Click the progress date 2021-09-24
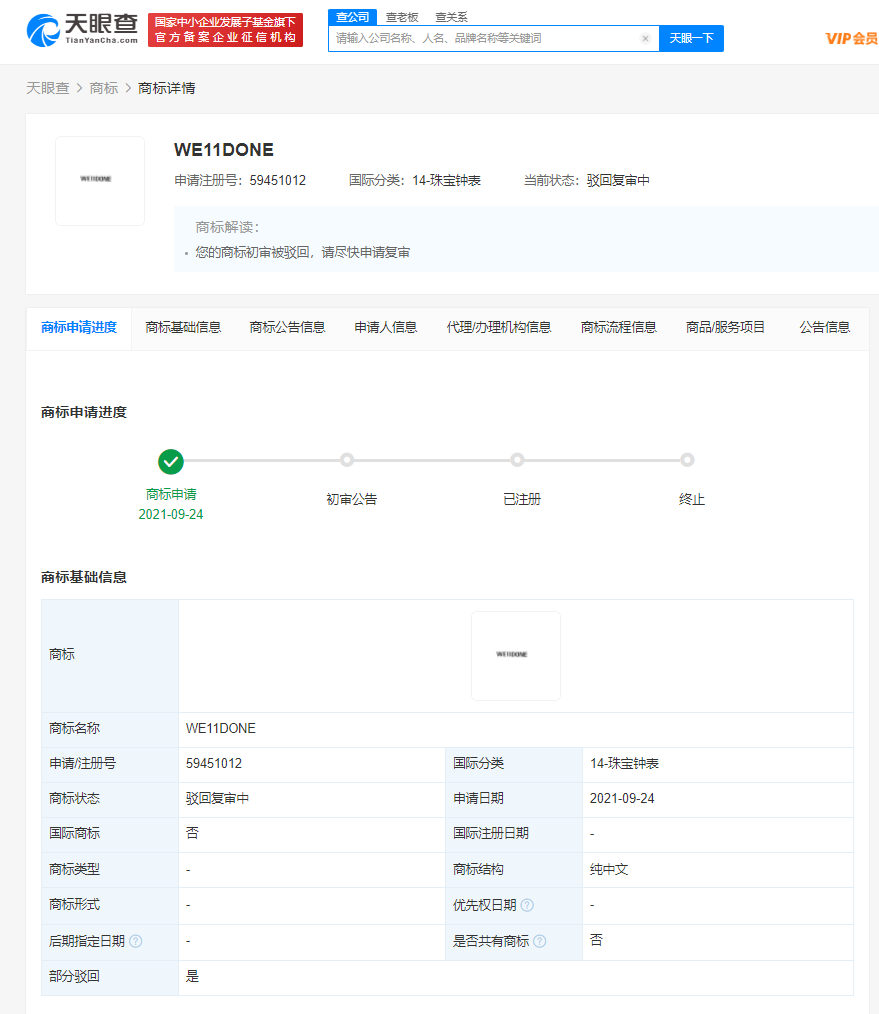 point(171,515)
